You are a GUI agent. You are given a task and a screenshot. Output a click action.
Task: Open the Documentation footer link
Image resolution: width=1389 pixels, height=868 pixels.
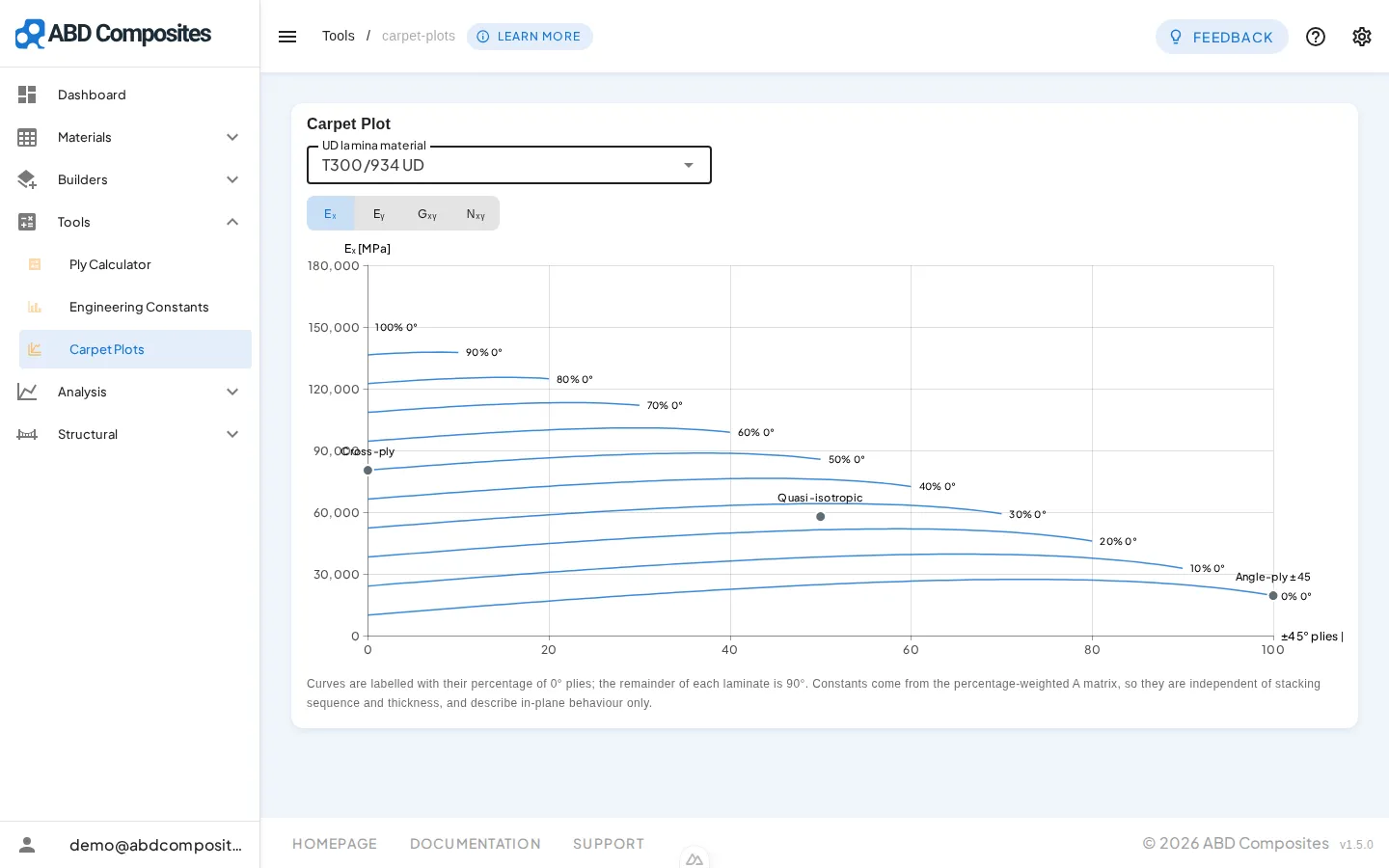tap(476, 844)
